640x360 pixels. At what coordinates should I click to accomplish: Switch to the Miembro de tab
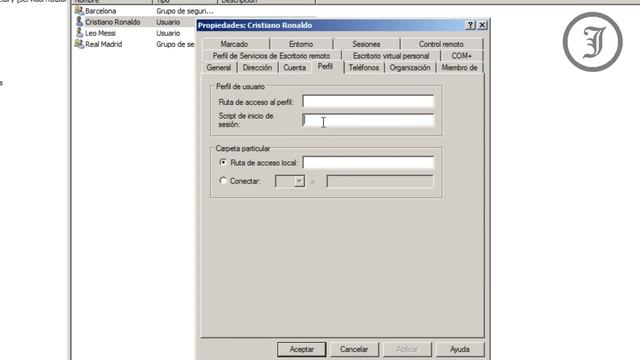coord(460,67)
